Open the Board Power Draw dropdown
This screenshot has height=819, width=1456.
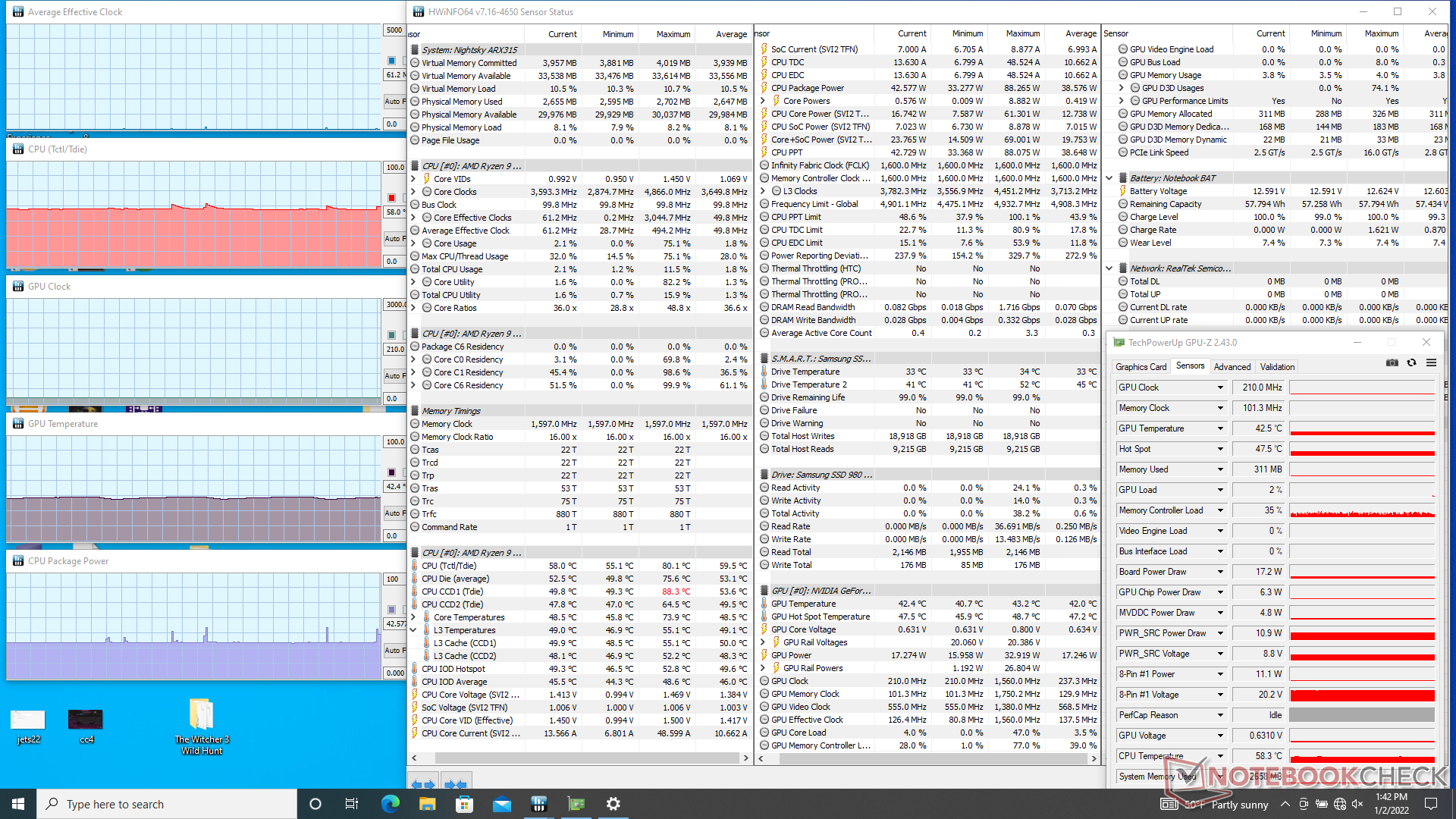click(x=1220, y=572)
